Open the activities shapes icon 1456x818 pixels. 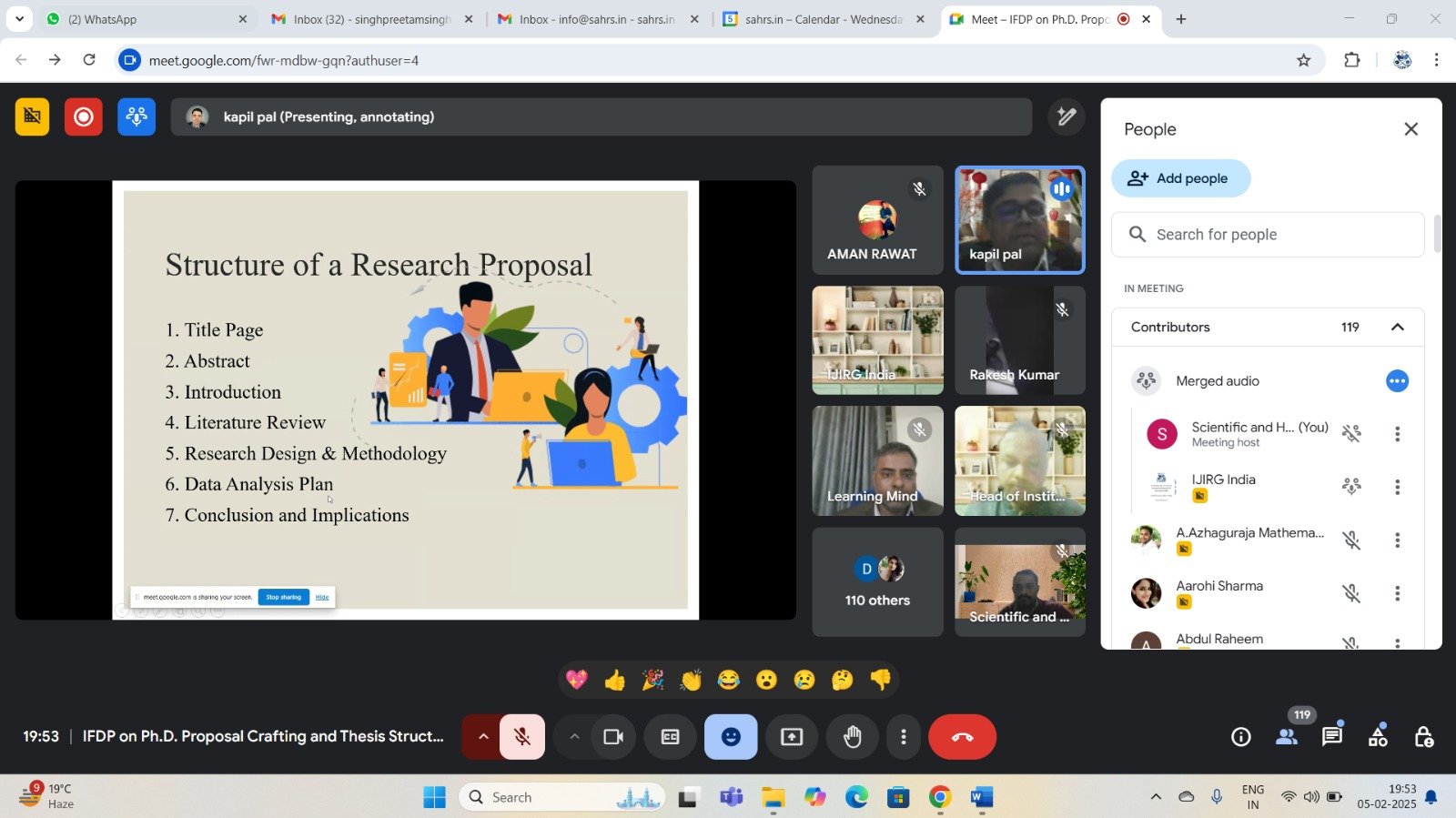point(1379,737)
